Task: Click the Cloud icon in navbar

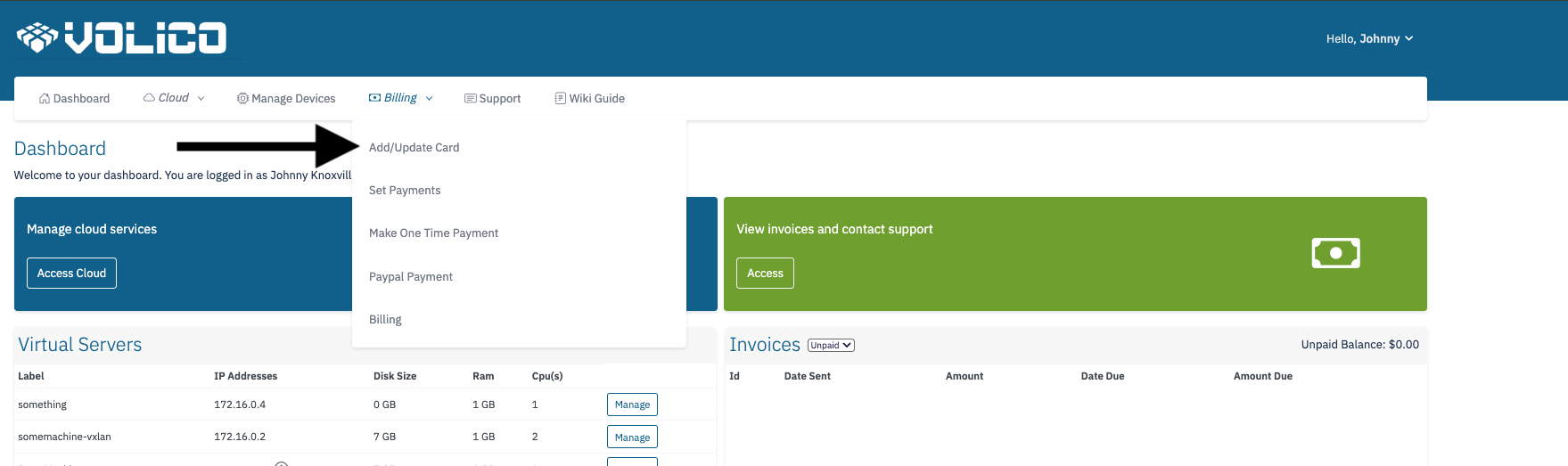Action: 149,98
